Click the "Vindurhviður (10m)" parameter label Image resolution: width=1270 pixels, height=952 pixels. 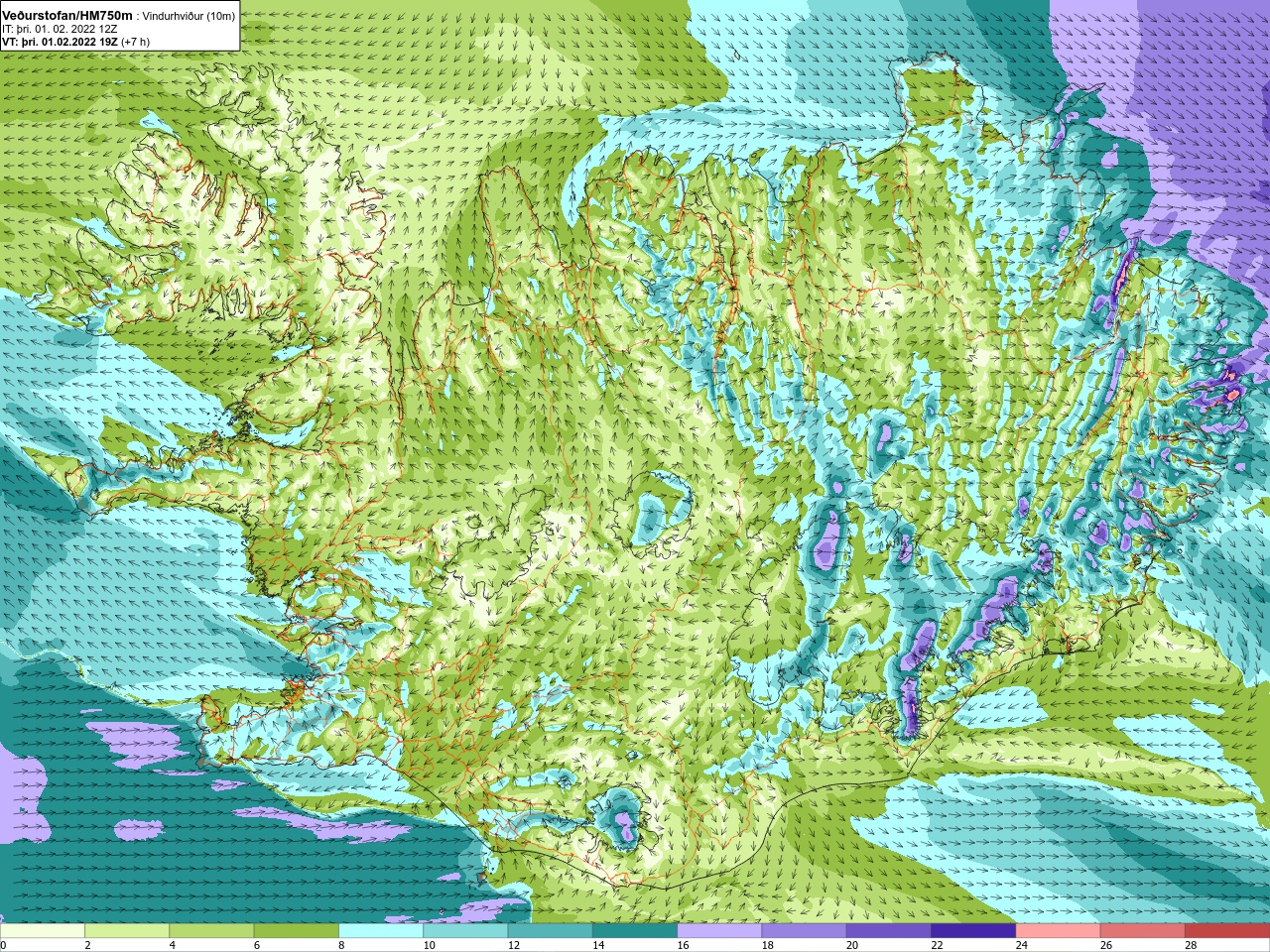(190, 16)
